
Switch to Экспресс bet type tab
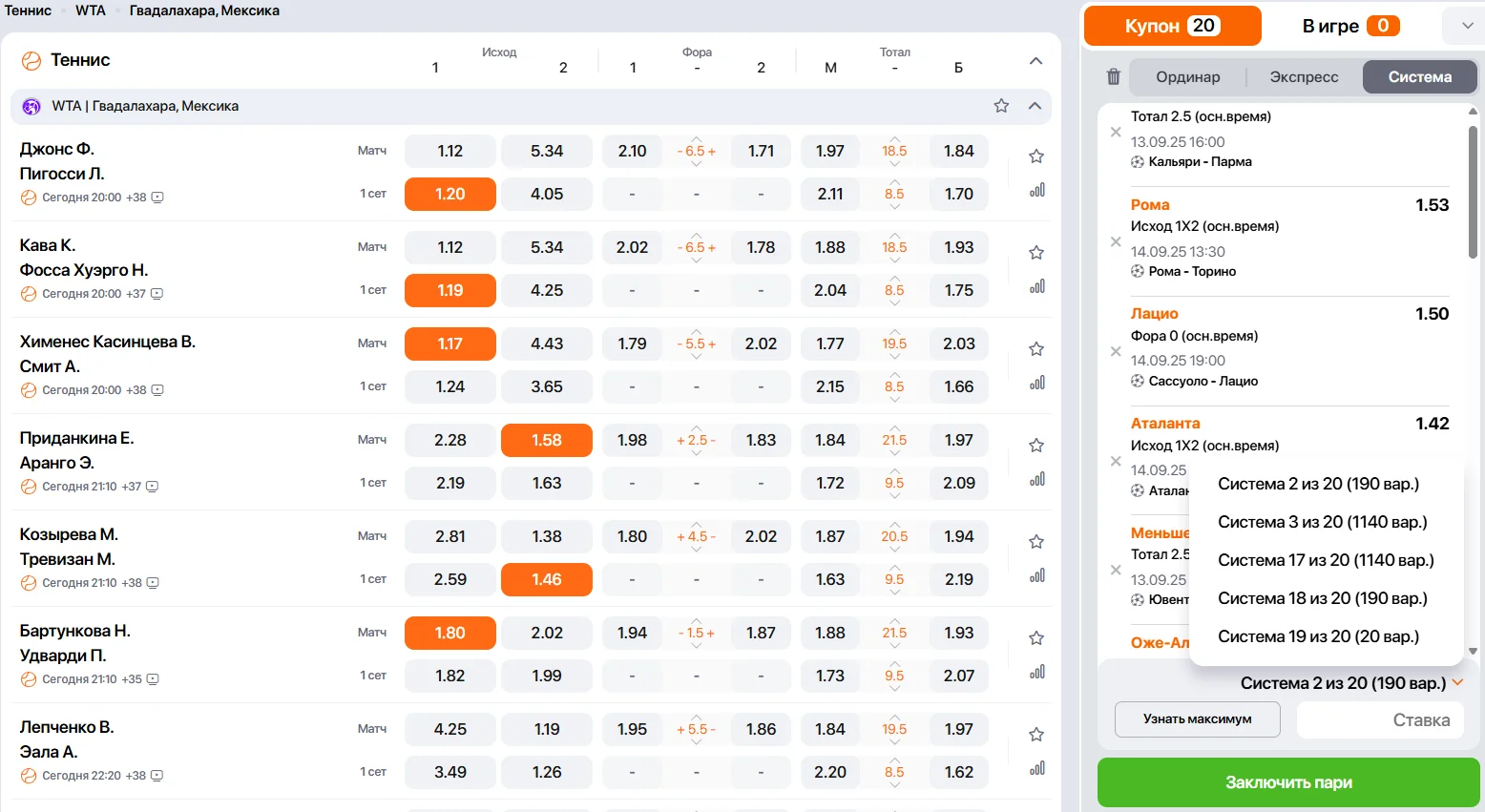point(1304,77)
